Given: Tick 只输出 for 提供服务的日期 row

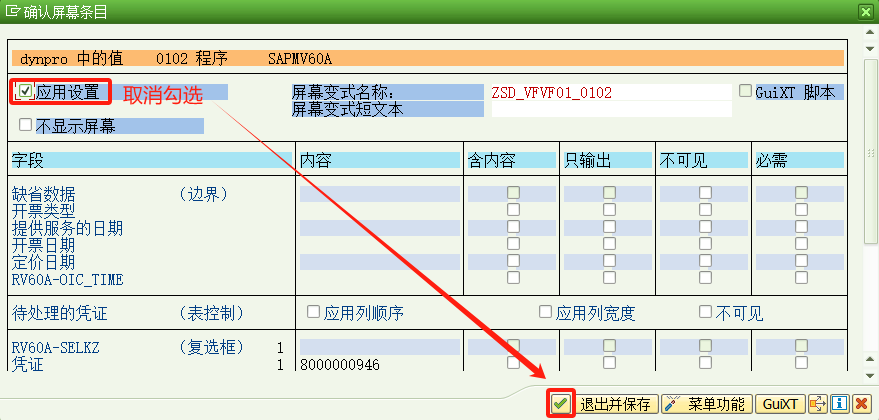Looking at the screenshot, I should point(609,227).
